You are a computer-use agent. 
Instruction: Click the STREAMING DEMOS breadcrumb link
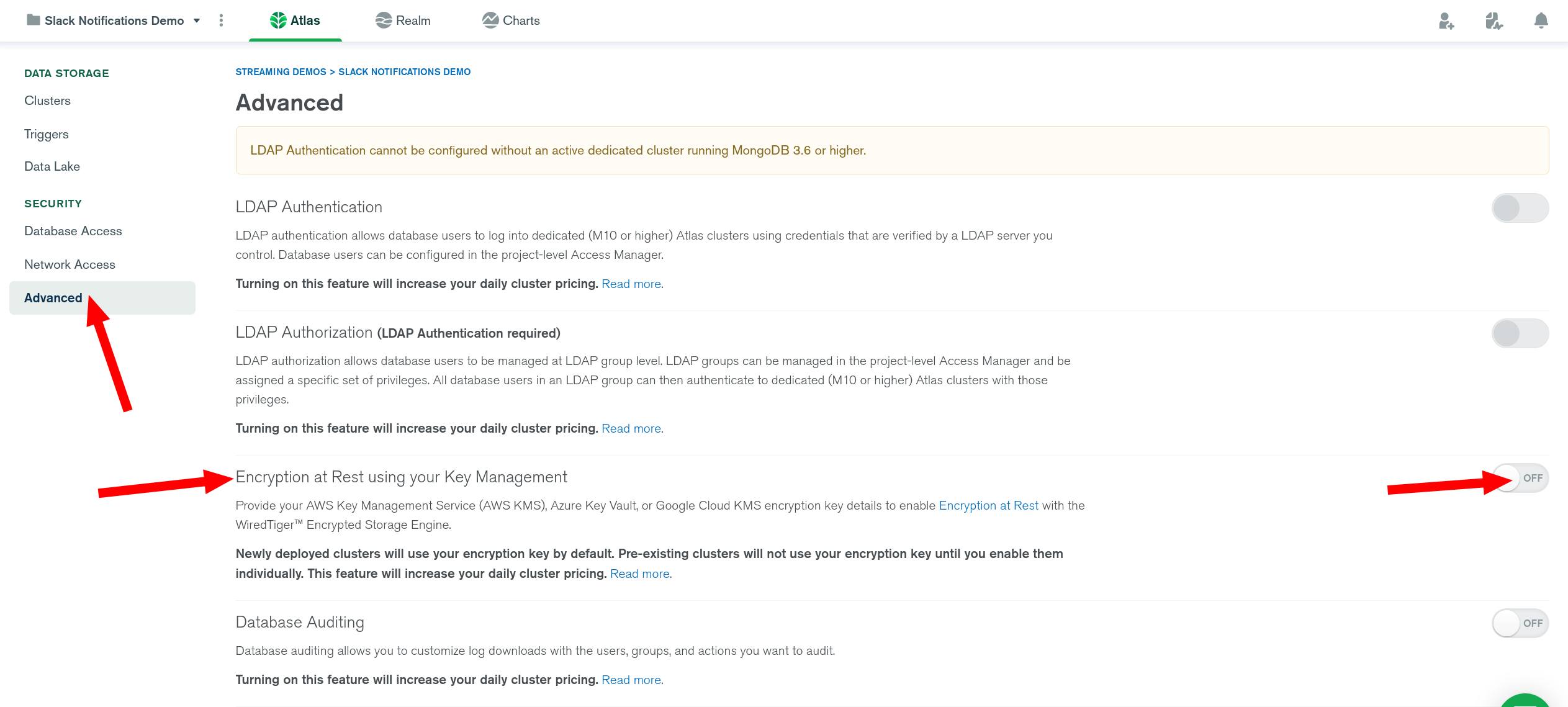(281, 72)
